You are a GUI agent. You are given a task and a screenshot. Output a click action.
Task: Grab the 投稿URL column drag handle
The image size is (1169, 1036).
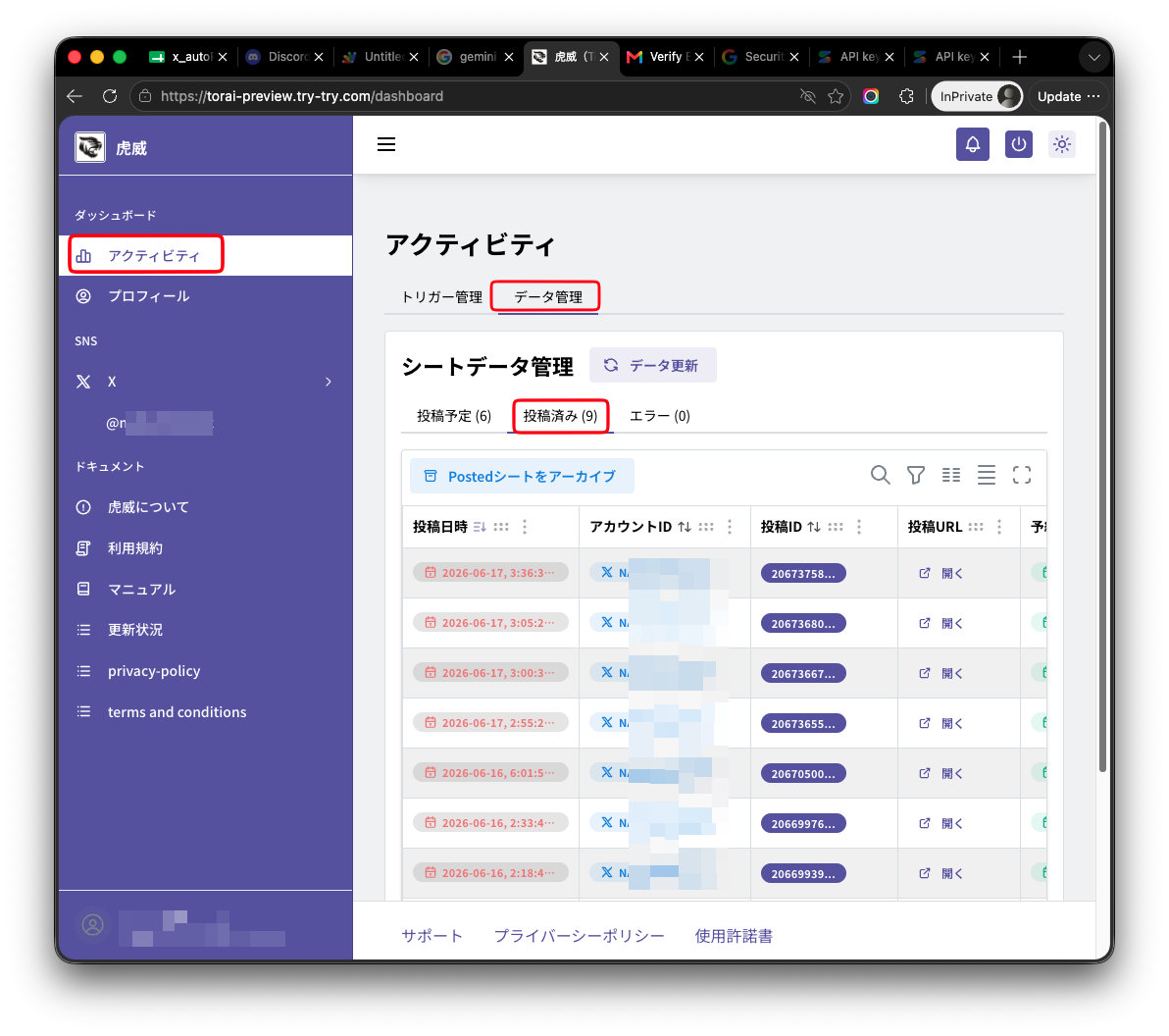(975, 528)
